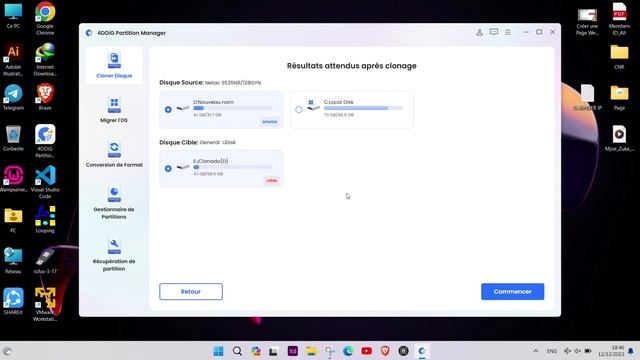Viewport: 640px width, 360px height.
Task: Click the Résultats attendus après clonage heading
Action: pos(351,66)
